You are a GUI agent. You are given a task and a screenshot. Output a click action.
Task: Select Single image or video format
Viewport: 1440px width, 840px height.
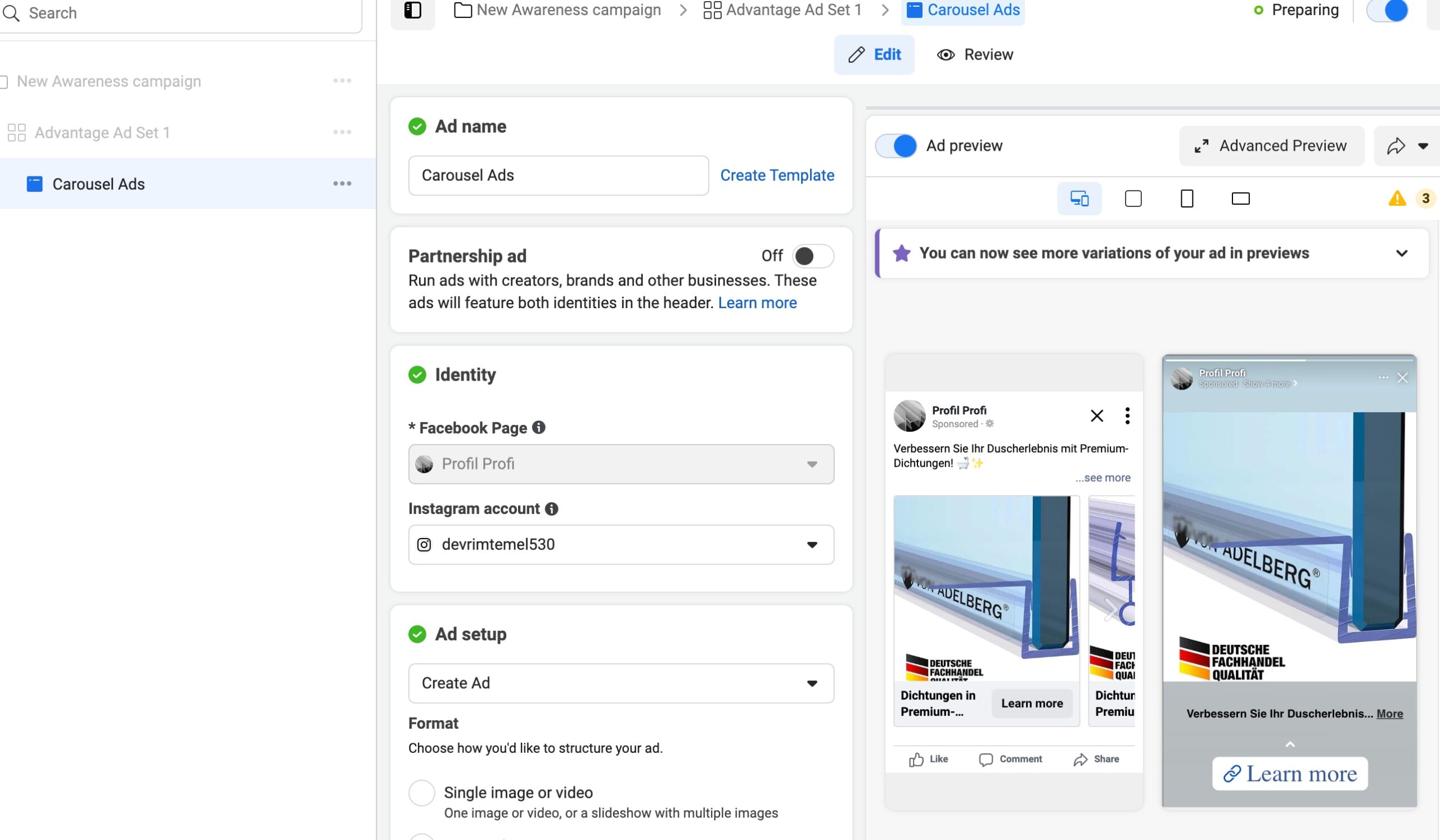click(422, 793)
